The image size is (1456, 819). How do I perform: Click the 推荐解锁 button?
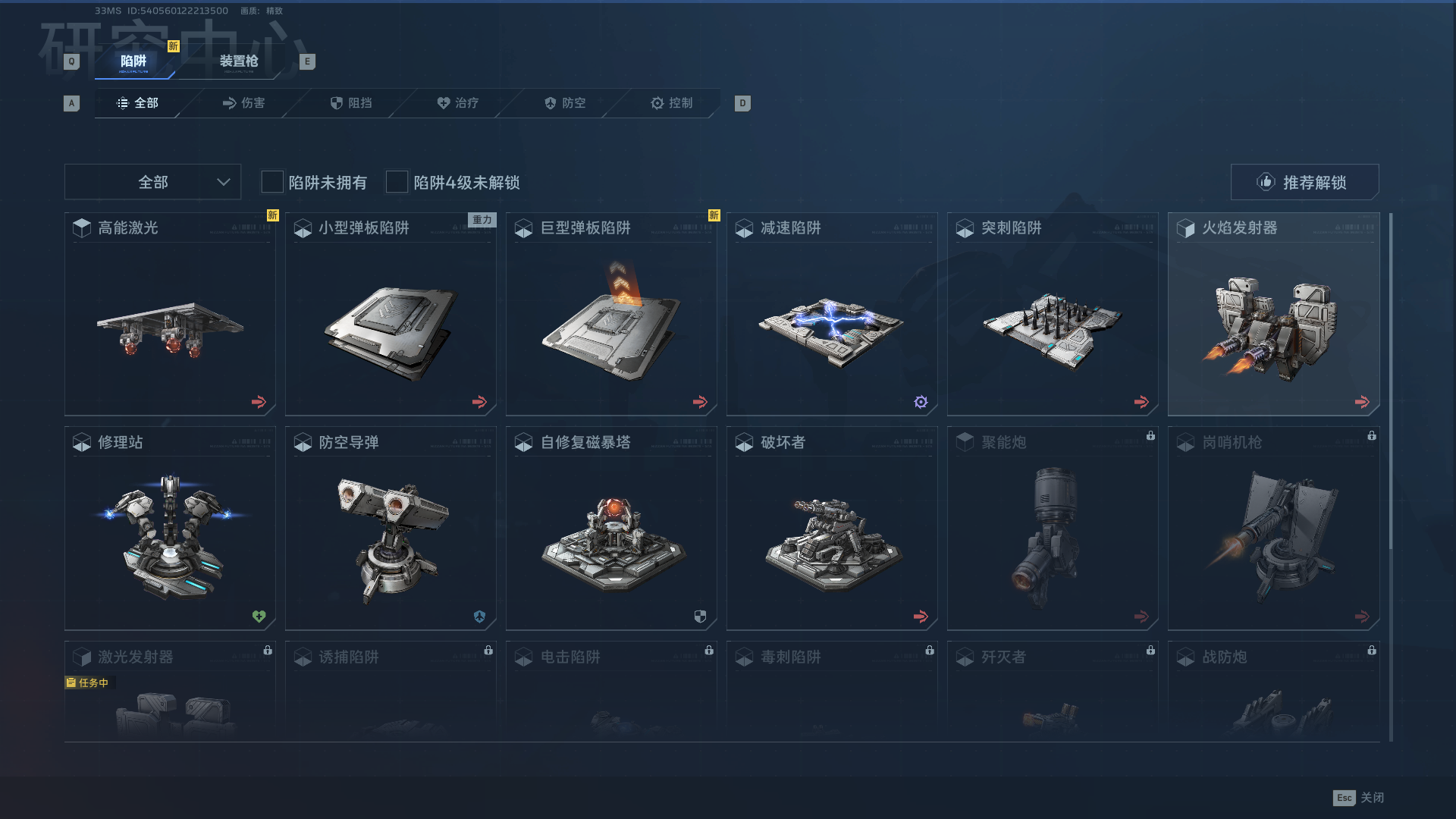point(1304,182)
